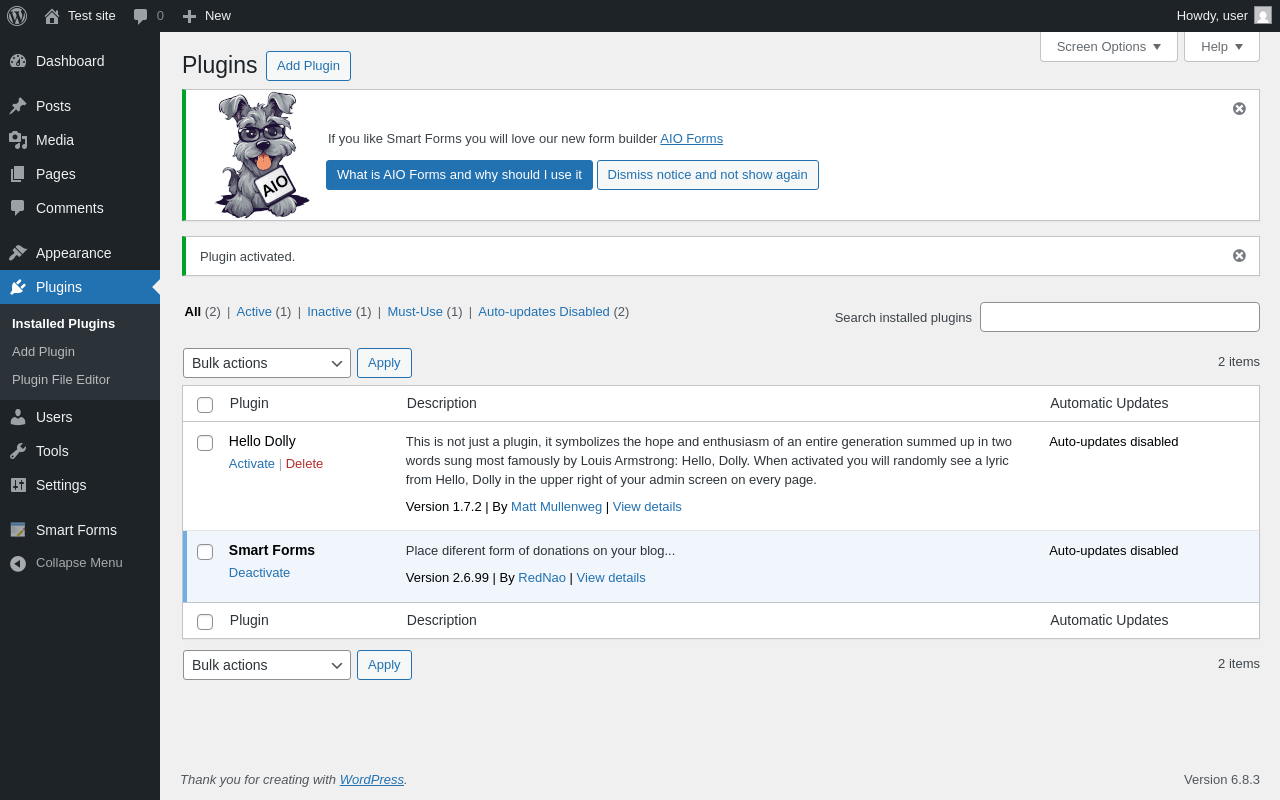Click the bottom Apply button

tap(384, 665)
